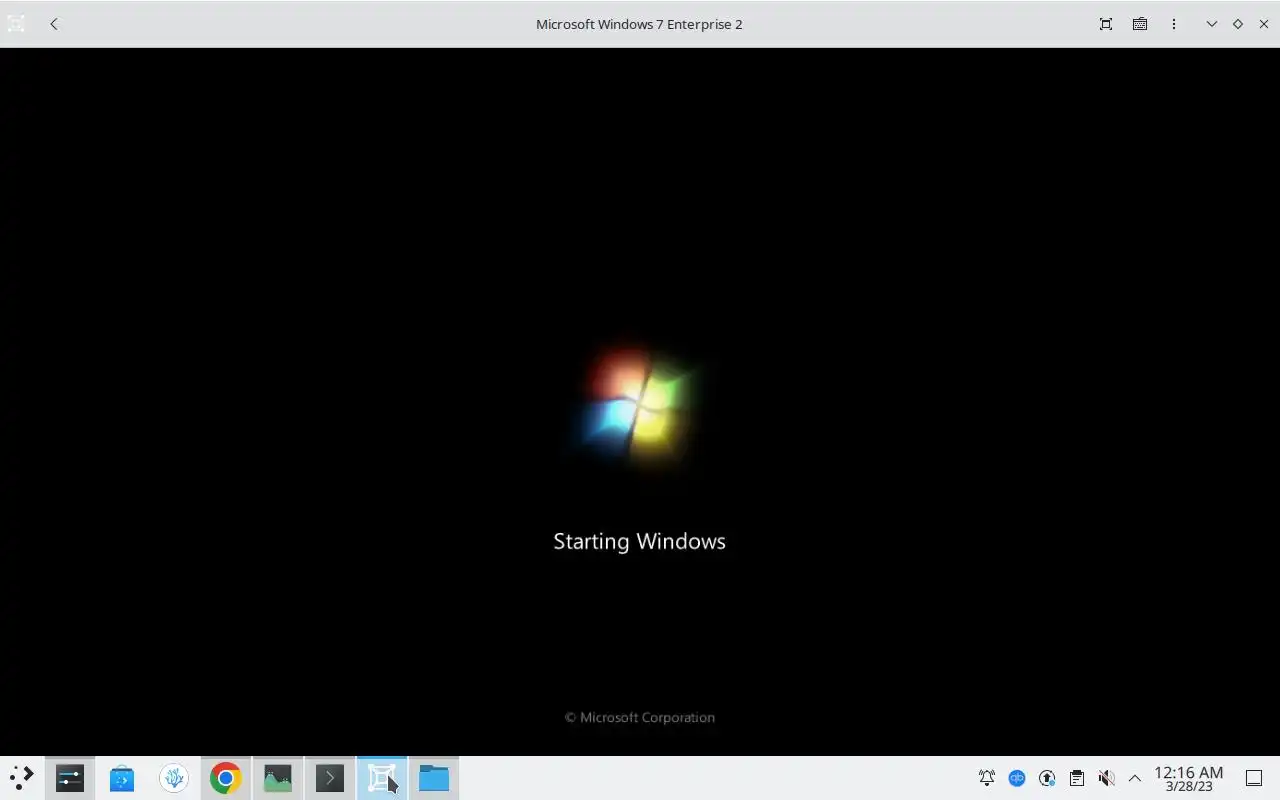Open System Settings from the taskbar
The image size is (1280, 800).
tap(70, 778)
